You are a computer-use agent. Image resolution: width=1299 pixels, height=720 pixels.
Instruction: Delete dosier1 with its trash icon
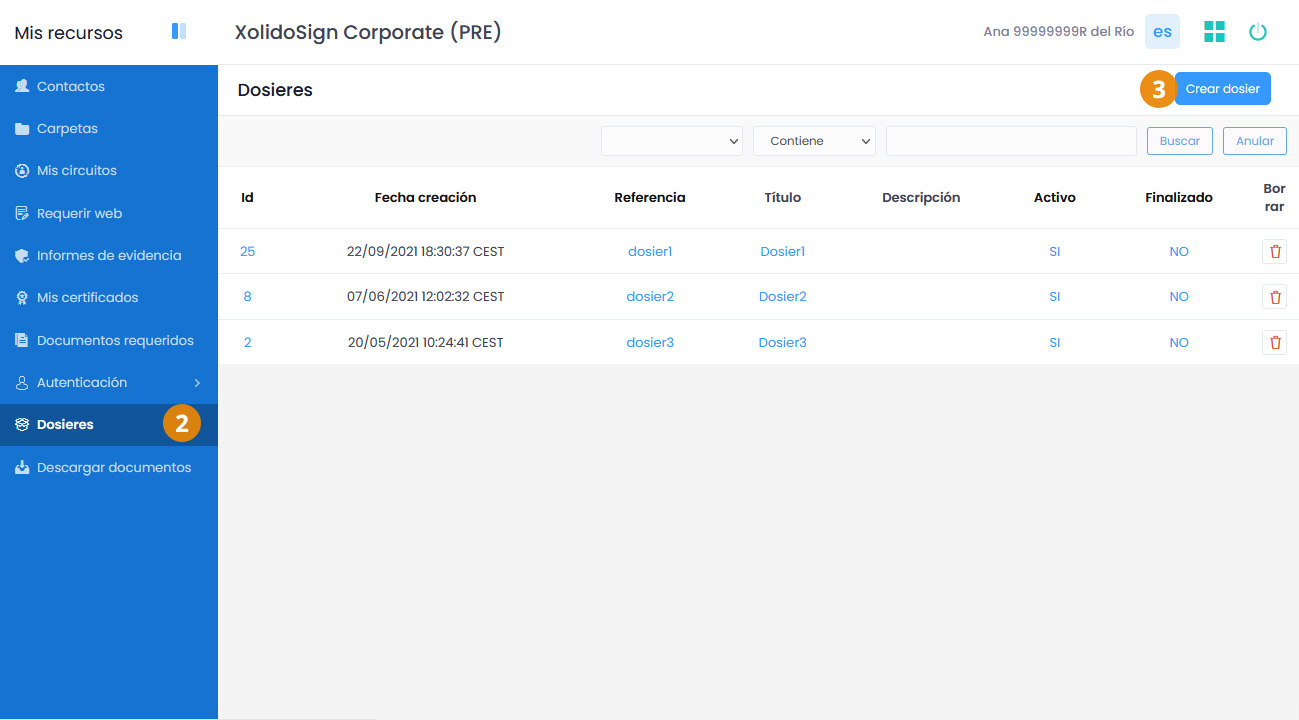click(x=1274, y=251)
